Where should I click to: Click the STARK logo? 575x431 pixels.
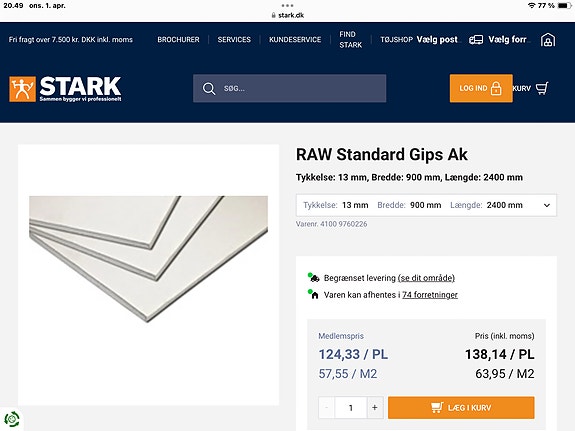point(65,89)
